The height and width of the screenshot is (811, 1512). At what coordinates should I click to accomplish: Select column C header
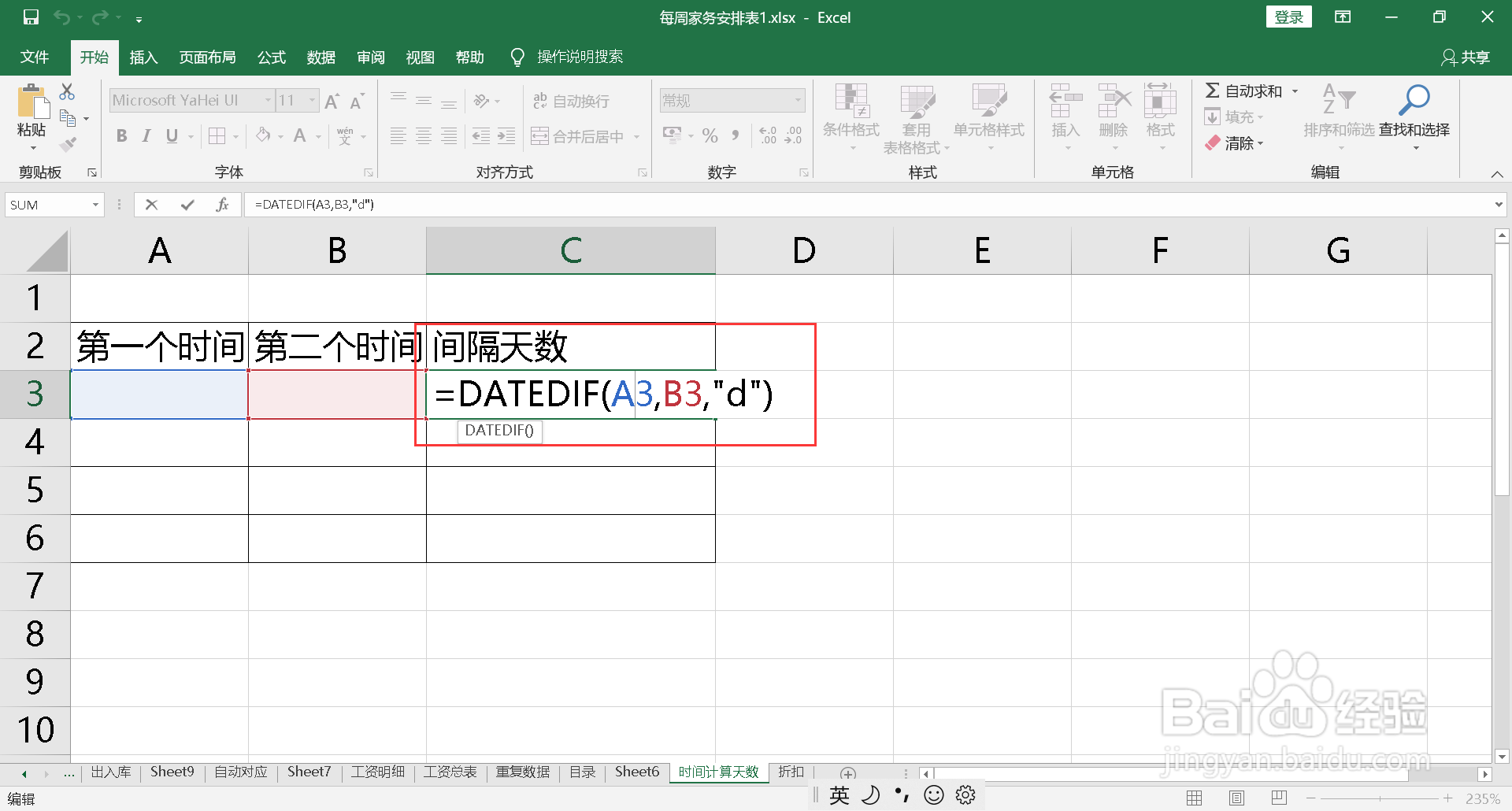tap(571, 250)
